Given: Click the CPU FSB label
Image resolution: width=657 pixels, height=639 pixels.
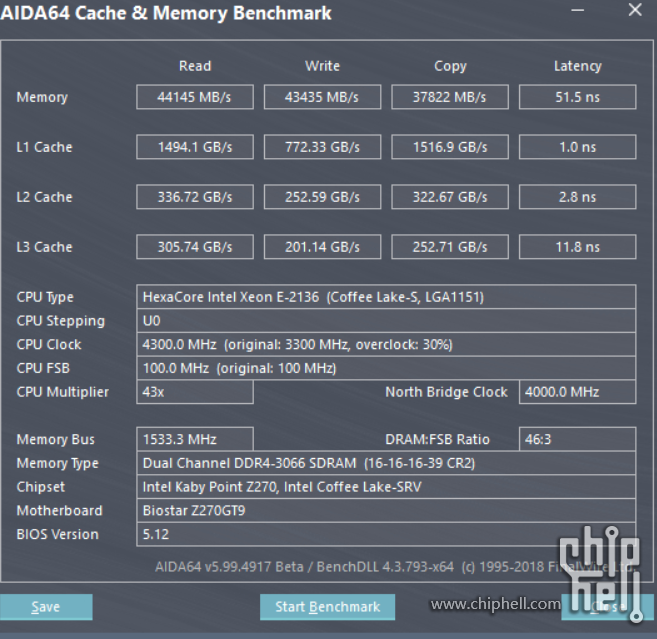Looking at the screenshot, I should click(43, 368).
